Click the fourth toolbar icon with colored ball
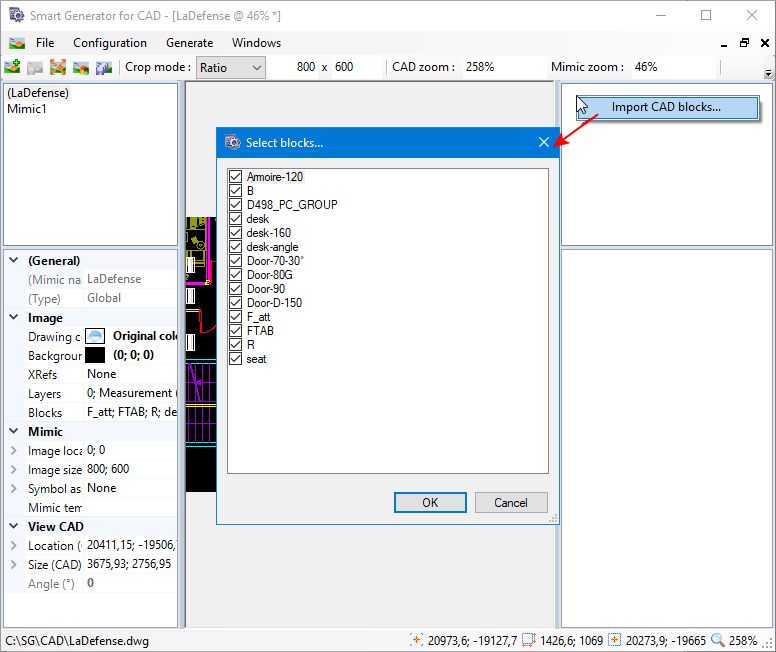This screenshot has width=776, height=652. coord(81,68)
